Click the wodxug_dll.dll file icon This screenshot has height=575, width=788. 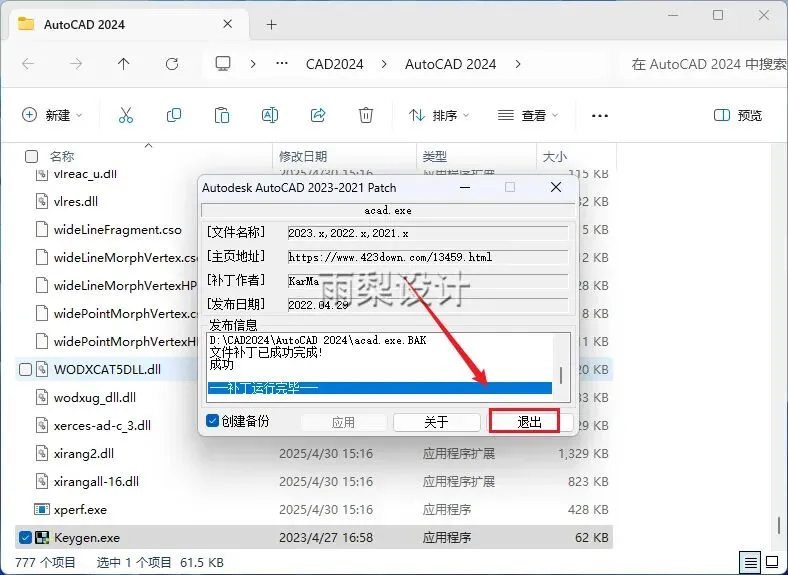pos(42,398)
